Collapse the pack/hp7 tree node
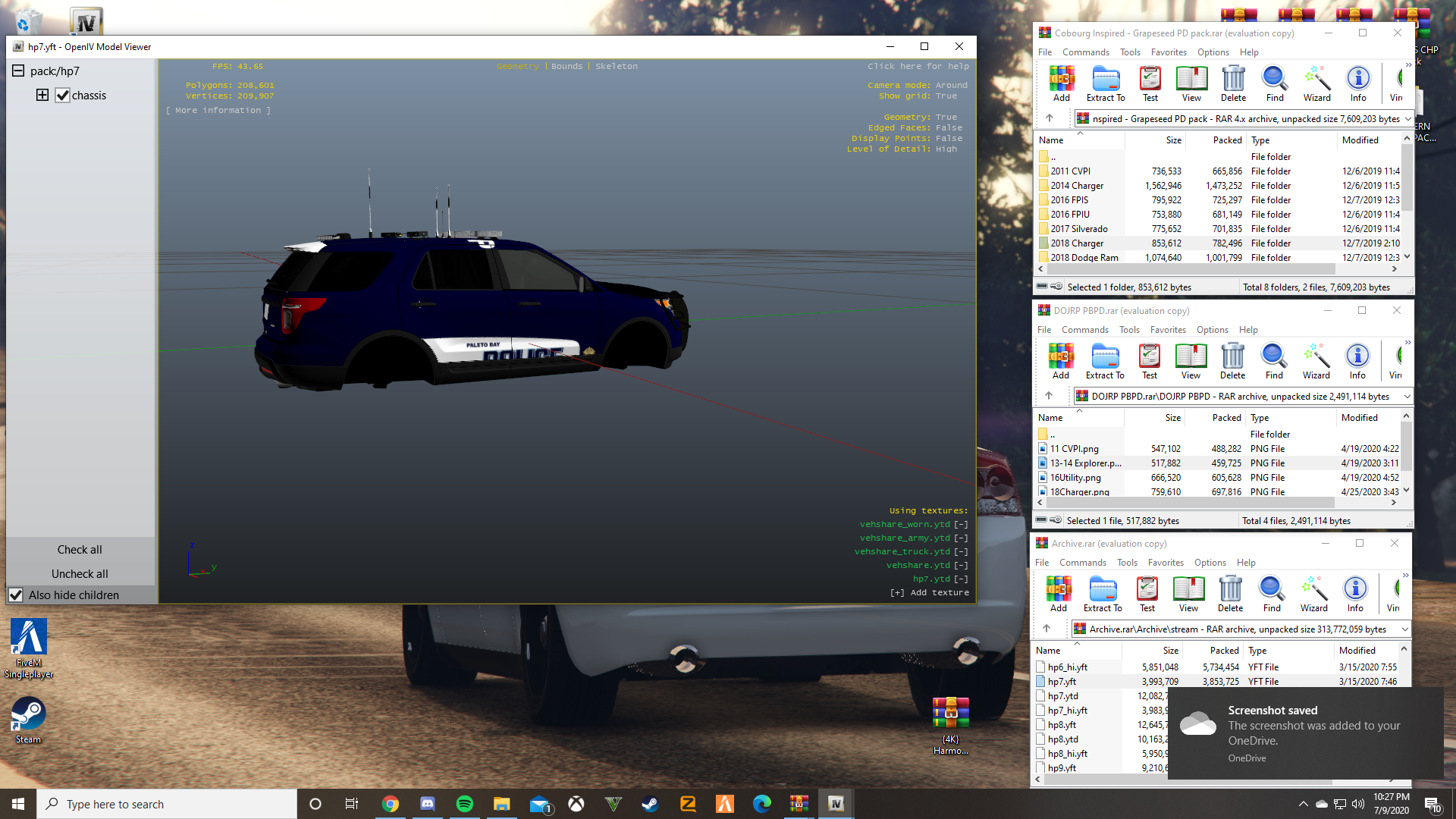1456x819 pixels. click(x=18, y=71)
